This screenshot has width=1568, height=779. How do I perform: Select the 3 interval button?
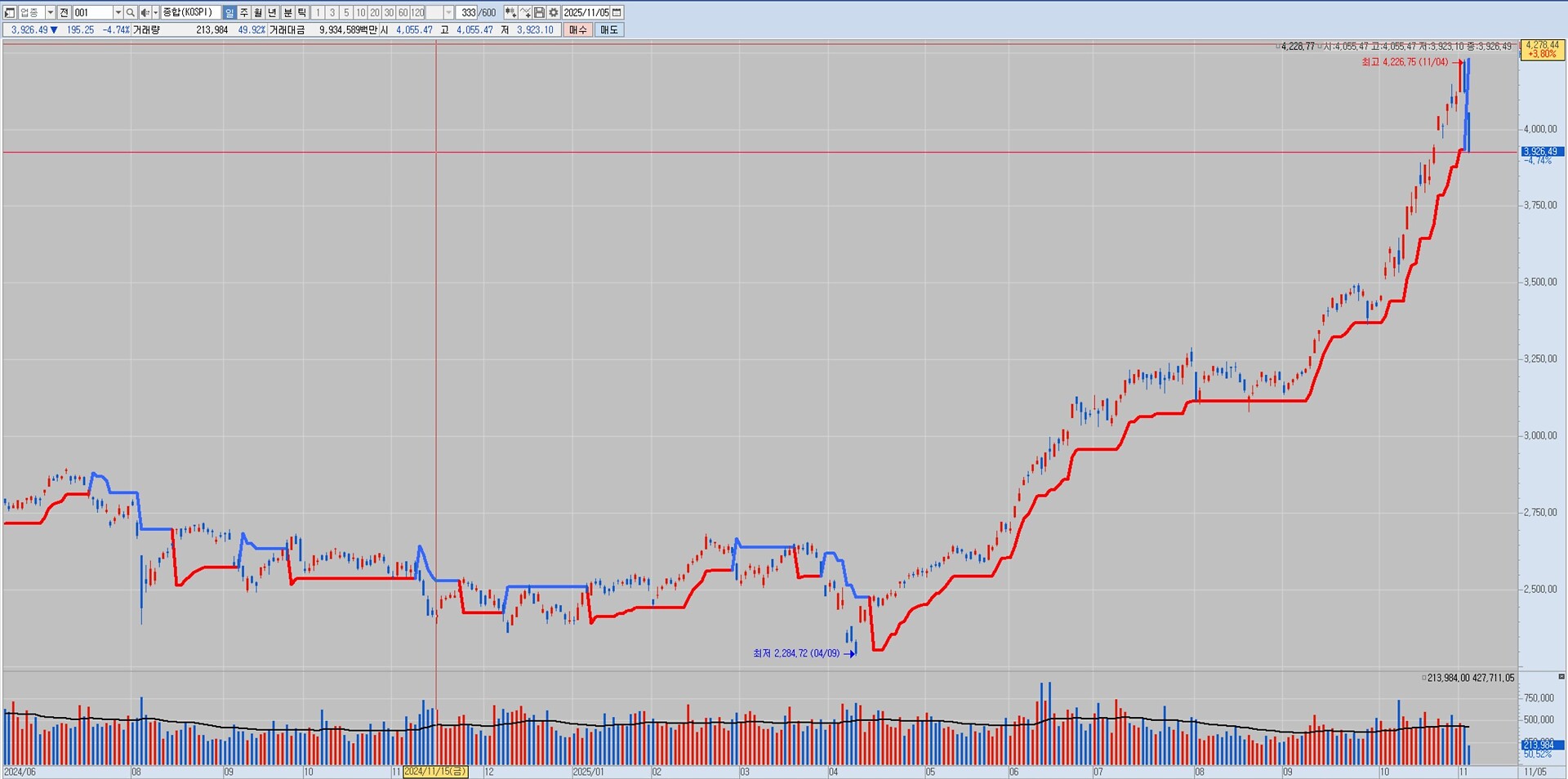(332, 12)
